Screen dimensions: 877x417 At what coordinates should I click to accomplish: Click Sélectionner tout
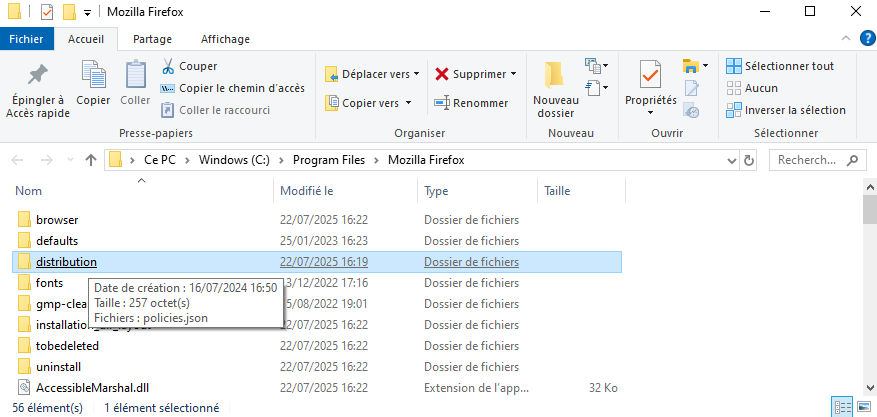tap(788, 66)
